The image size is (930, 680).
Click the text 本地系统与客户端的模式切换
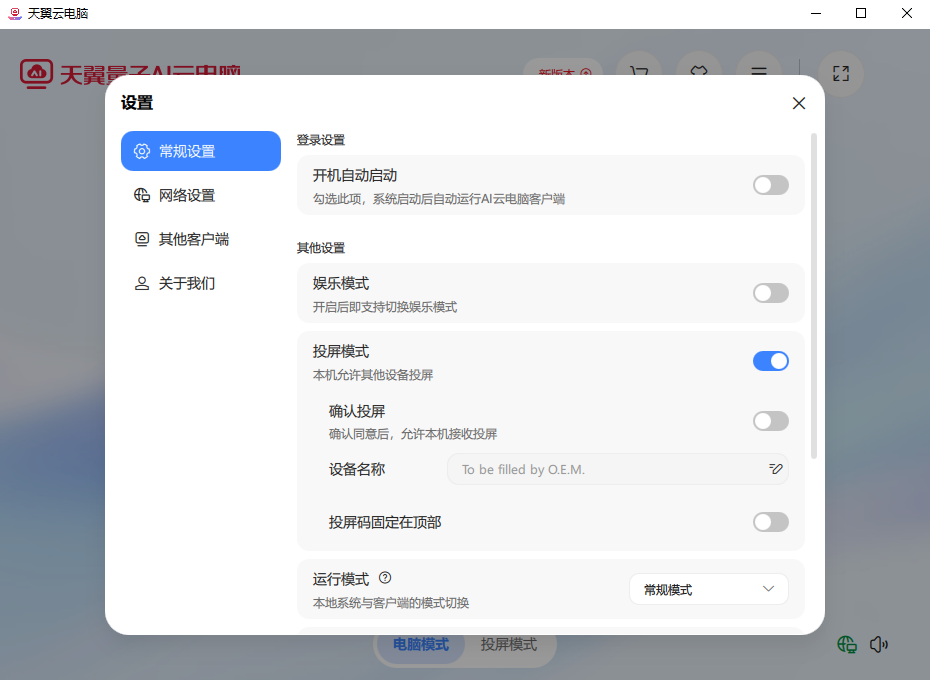pyautogui.click(x=391, y=603)
